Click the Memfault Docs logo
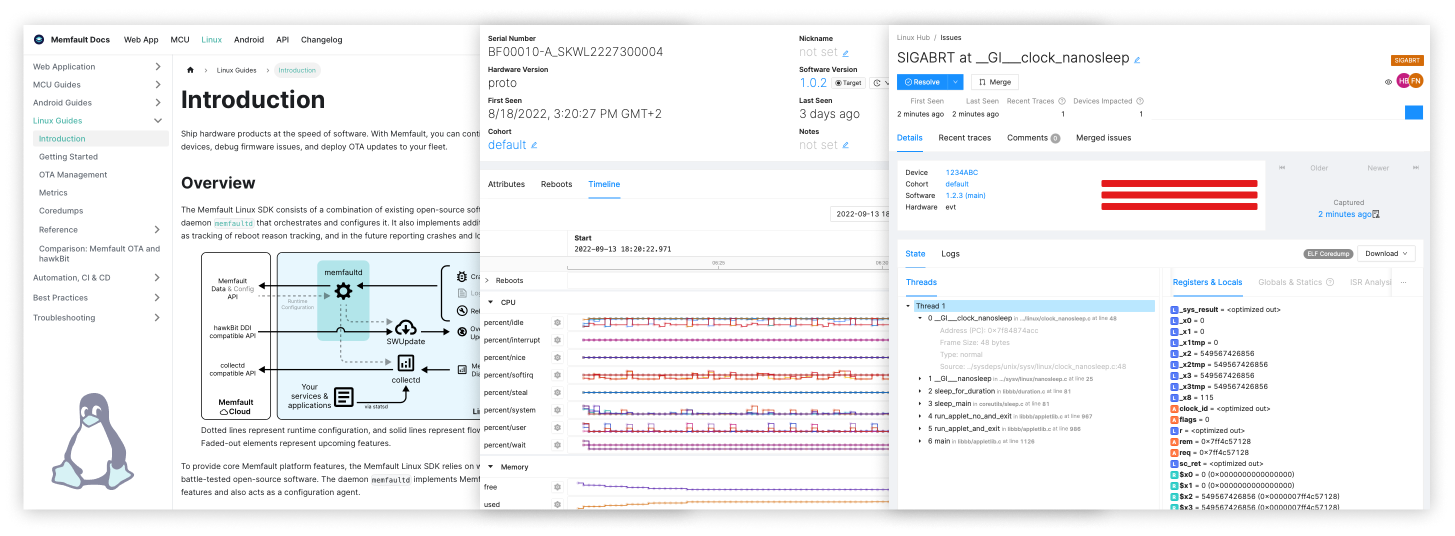 click(x=39, y=40)
